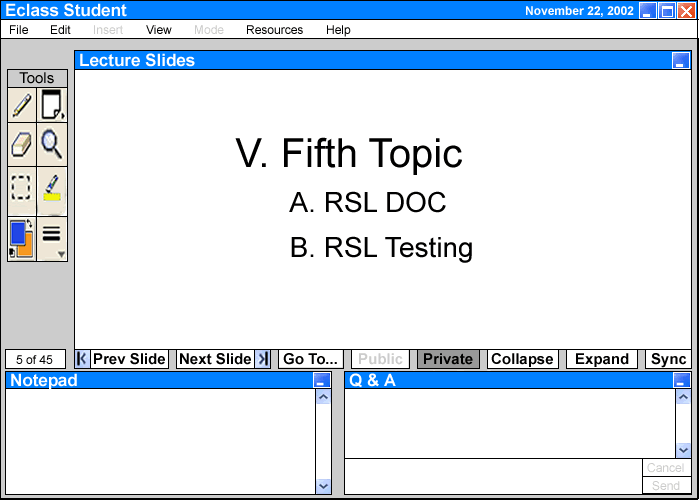This screenshot has width=700, height=500.
Task: Activate the magnifying glass zoom tool
Action: pos(52,145)
